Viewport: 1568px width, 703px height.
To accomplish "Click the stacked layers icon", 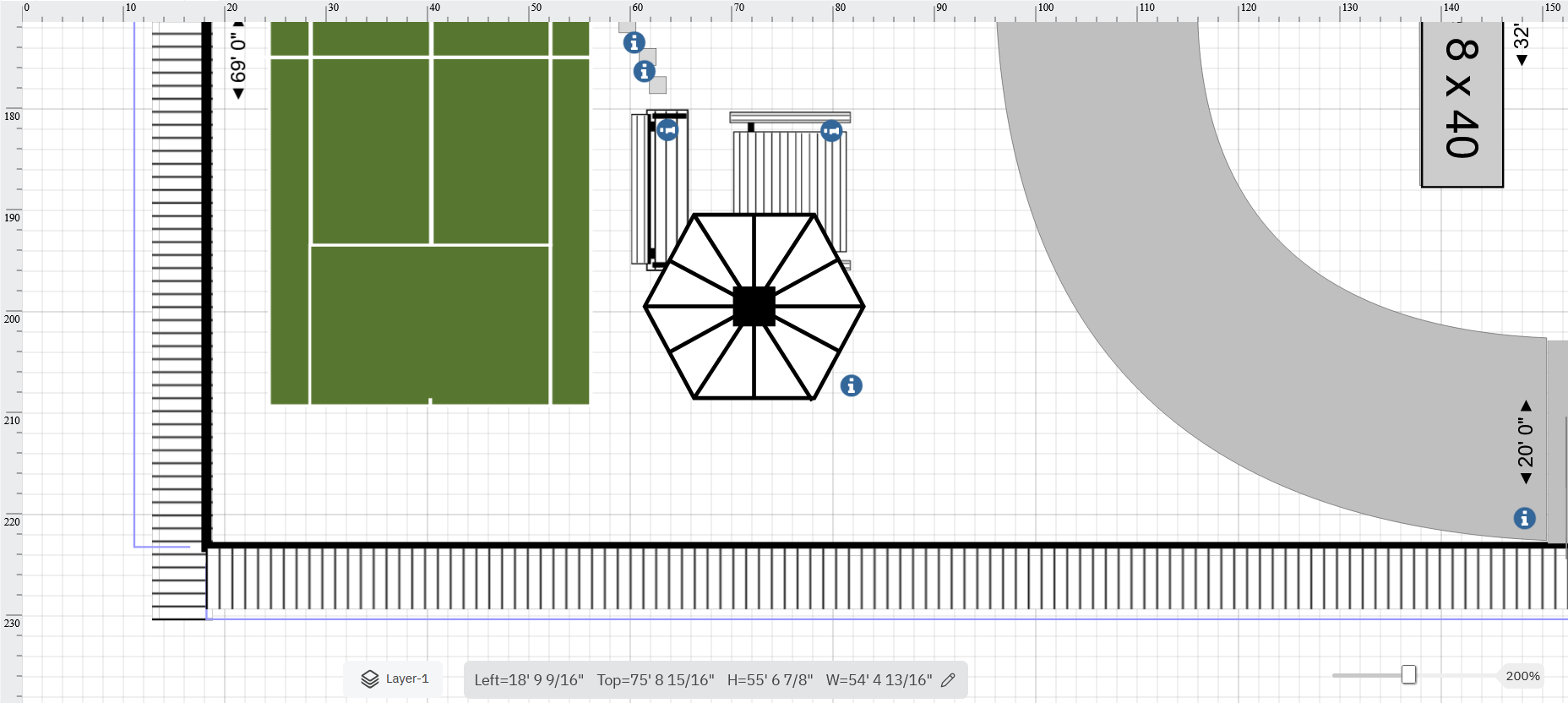I will [370, 679].
